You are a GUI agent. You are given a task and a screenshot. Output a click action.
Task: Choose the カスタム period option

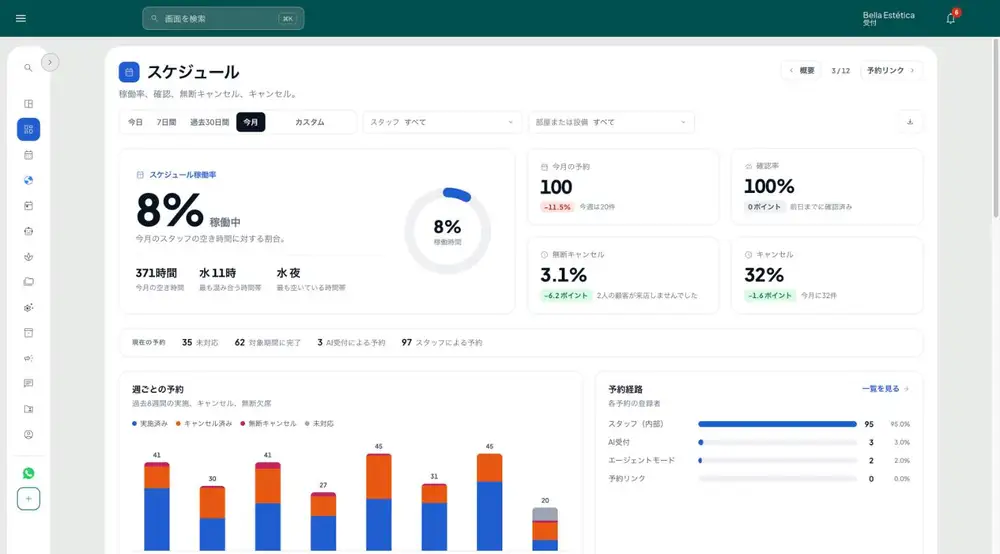tap(310, 122)
